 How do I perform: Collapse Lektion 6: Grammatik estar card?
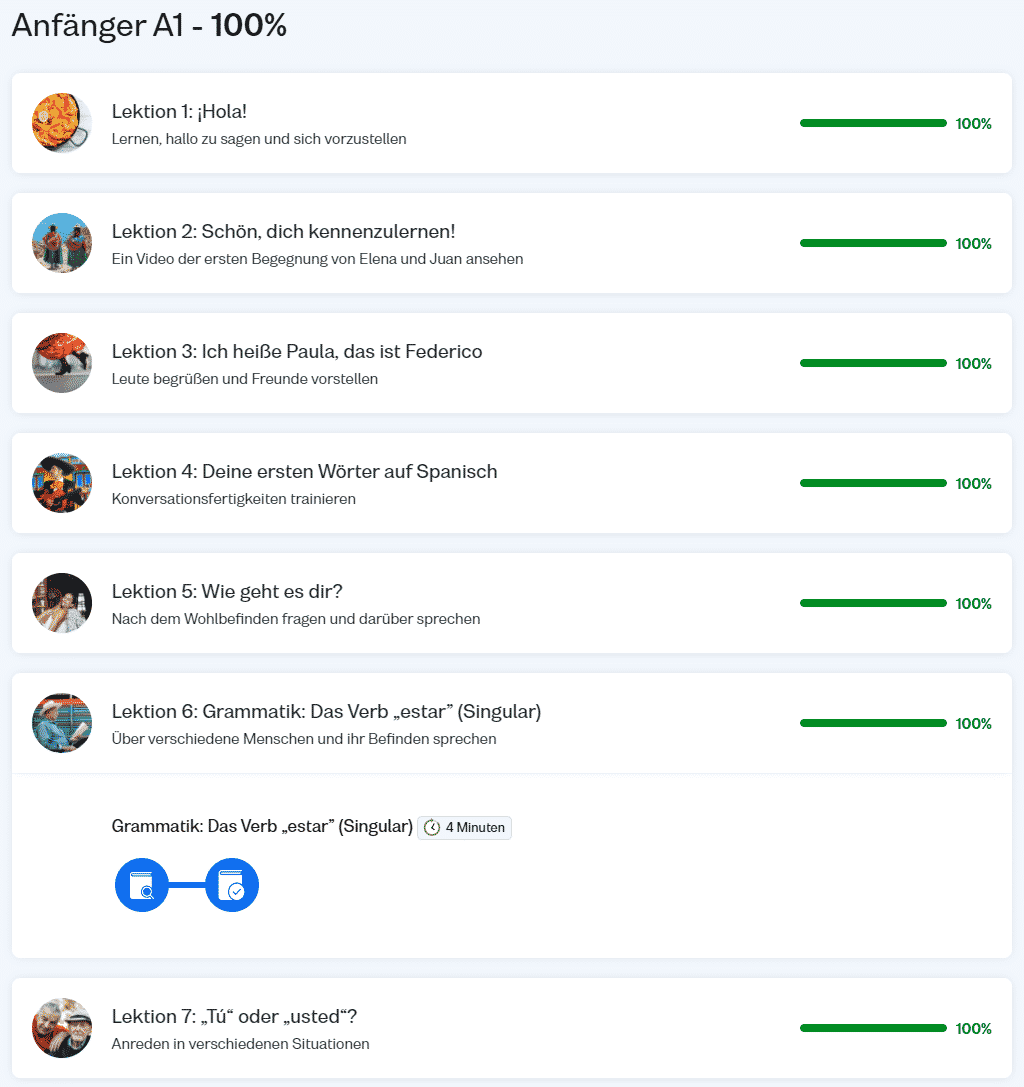[326, 712]
